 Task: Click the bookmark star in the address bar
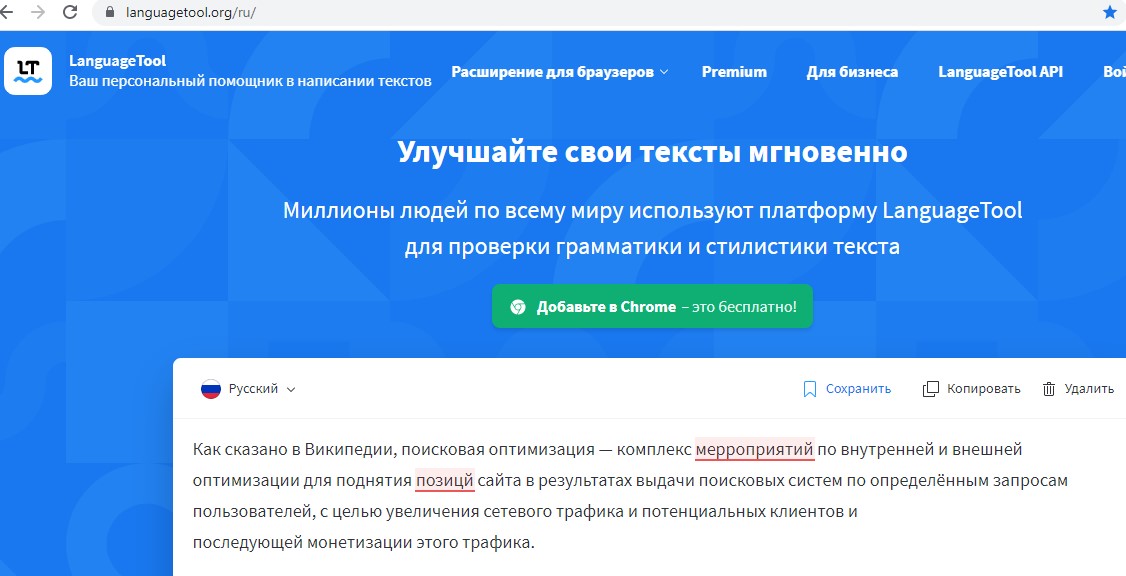pyautogui.click(x=1109, y=13)
